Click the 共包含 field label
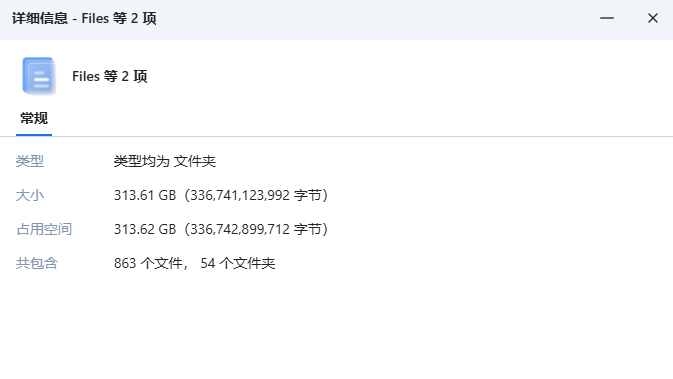The height and width of the screenshot is (379, 673). pyautogui.click(x=37, y=263)
